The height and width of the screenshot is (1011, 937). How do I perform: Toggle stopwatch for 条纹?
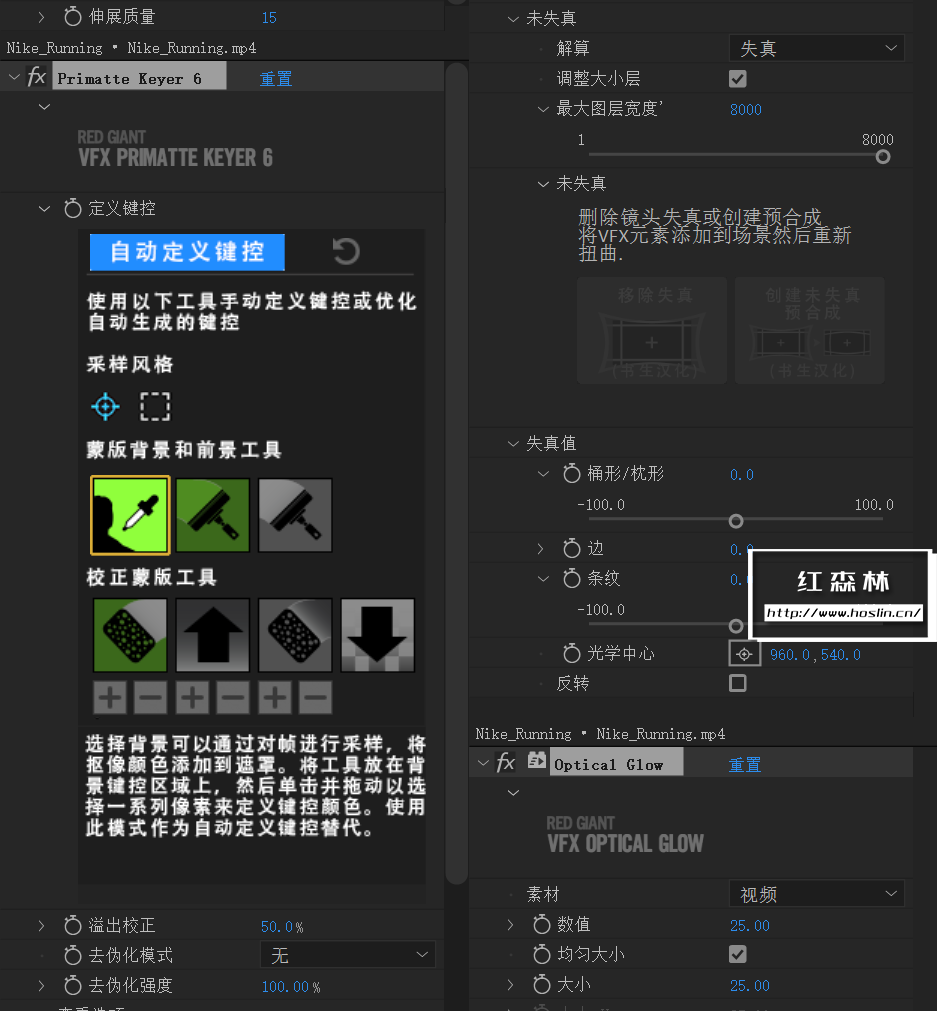click(x=571, y=578)
